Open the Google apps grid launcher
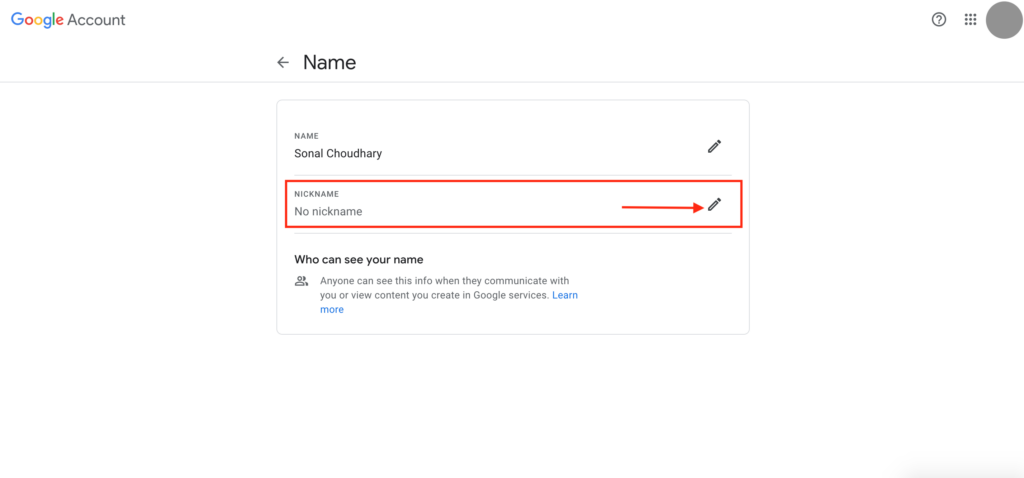This screenshot has height=478, width=1024. coord(970,19)
